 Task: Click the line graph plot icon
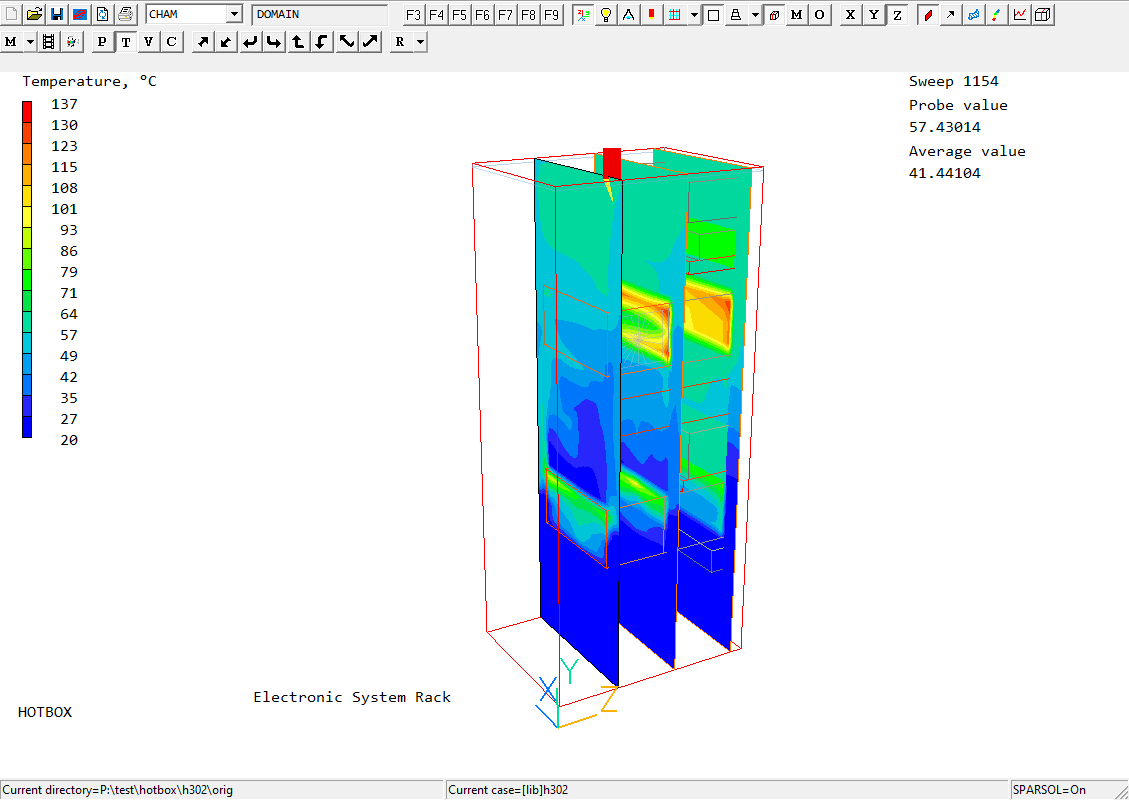(1020, 14)
